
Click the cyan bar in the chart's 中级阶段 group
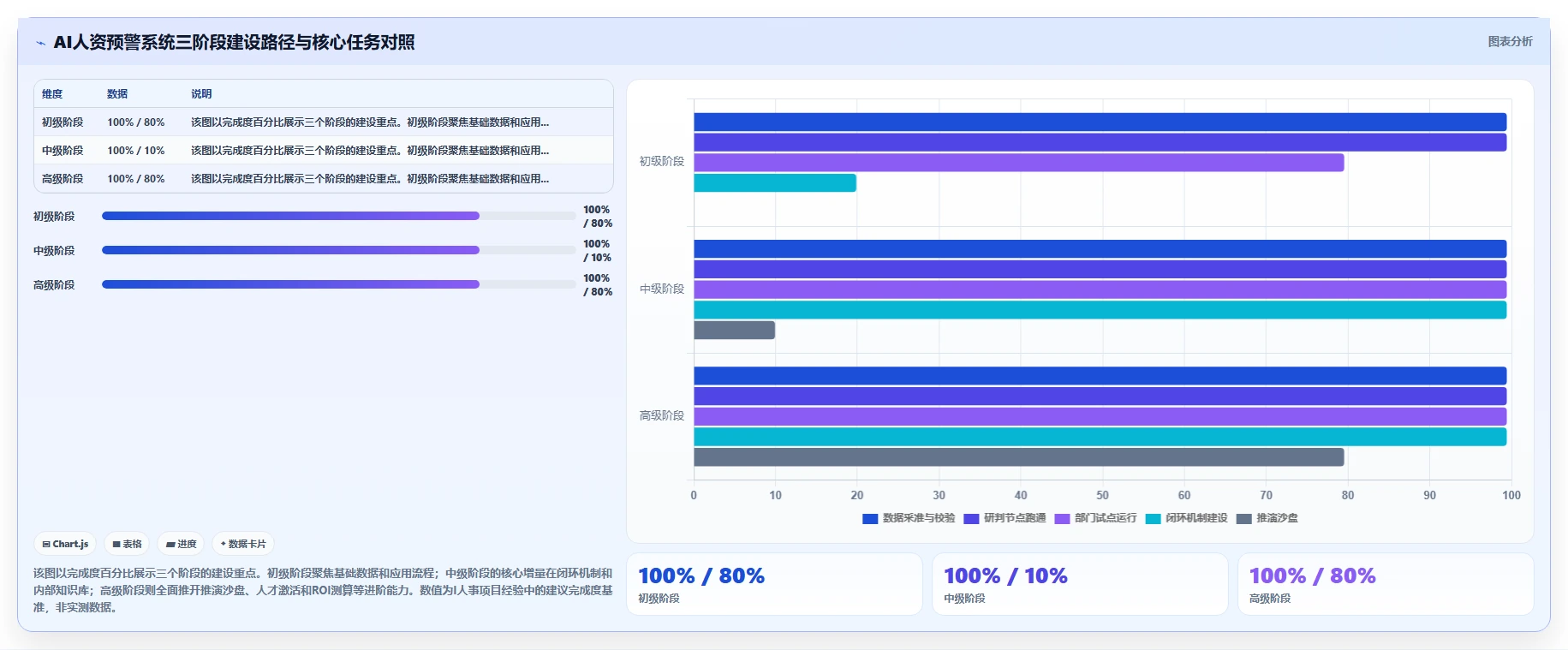[1100, 310]
